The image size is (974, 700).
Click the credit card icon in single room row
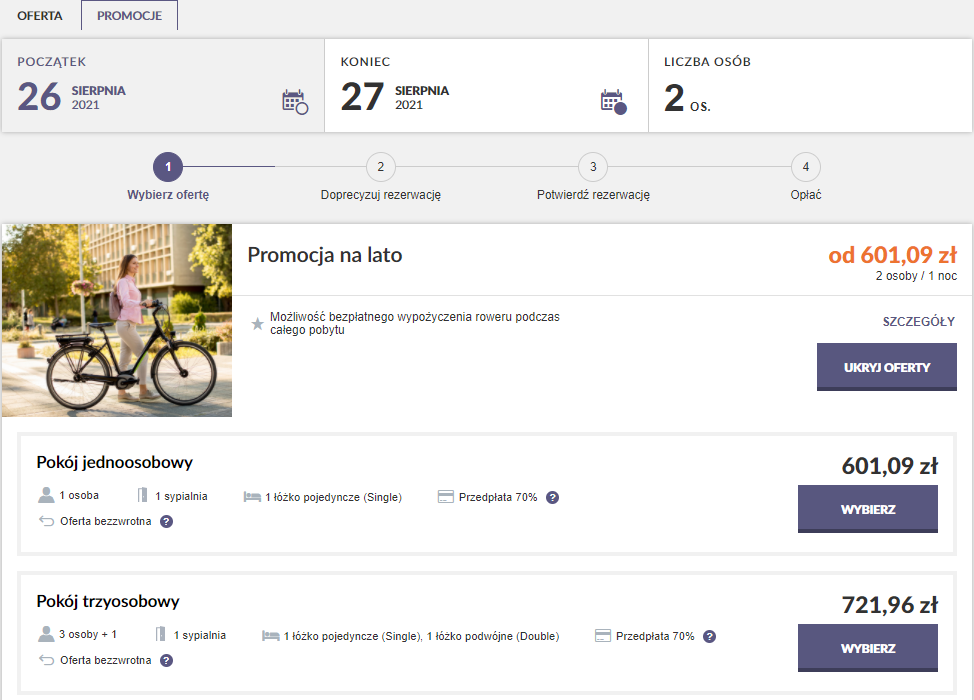[x=446, y=497]
